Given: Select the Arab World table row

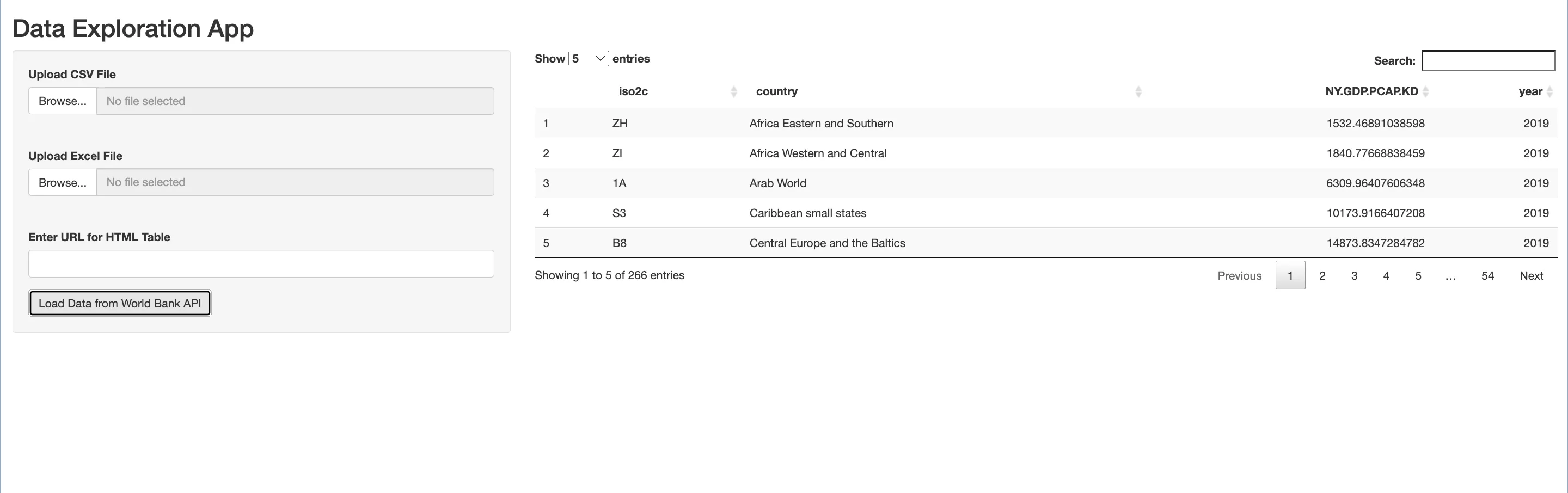Looking at the screenshot, I should tap(777, 183).
